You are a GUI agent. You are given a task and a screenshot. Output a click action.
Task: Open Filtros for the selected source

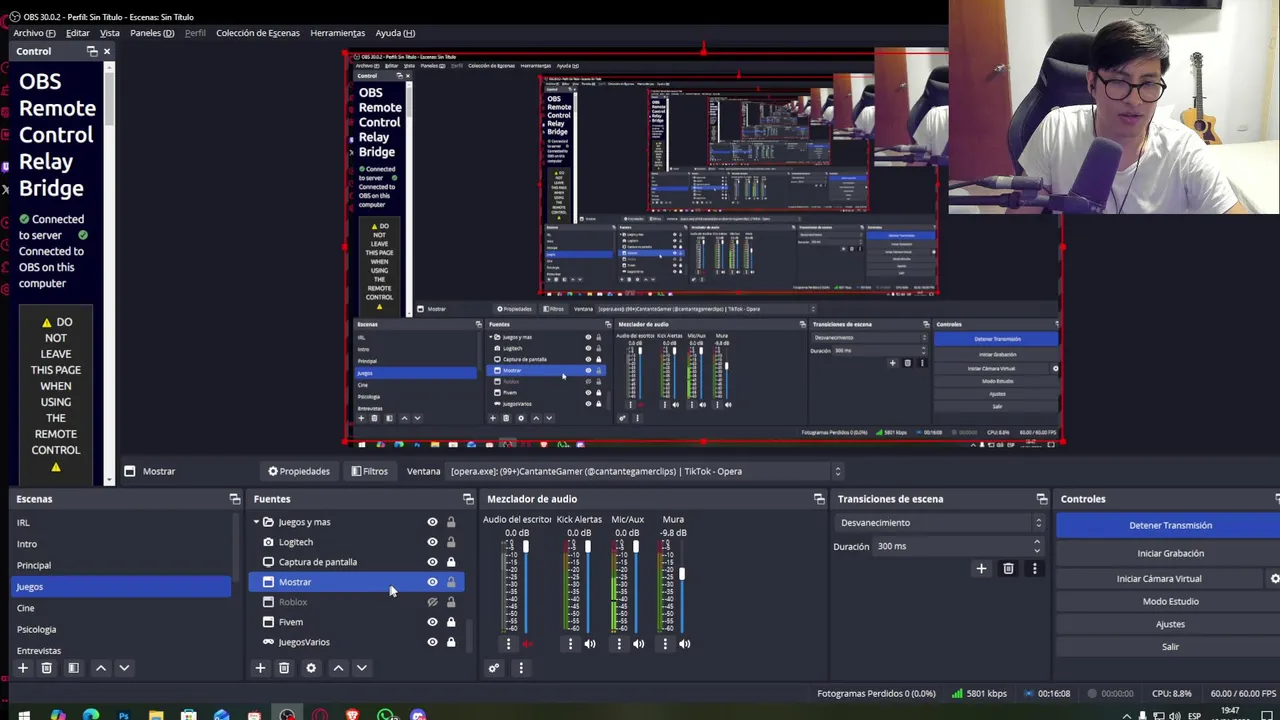(x=369, y=471)
